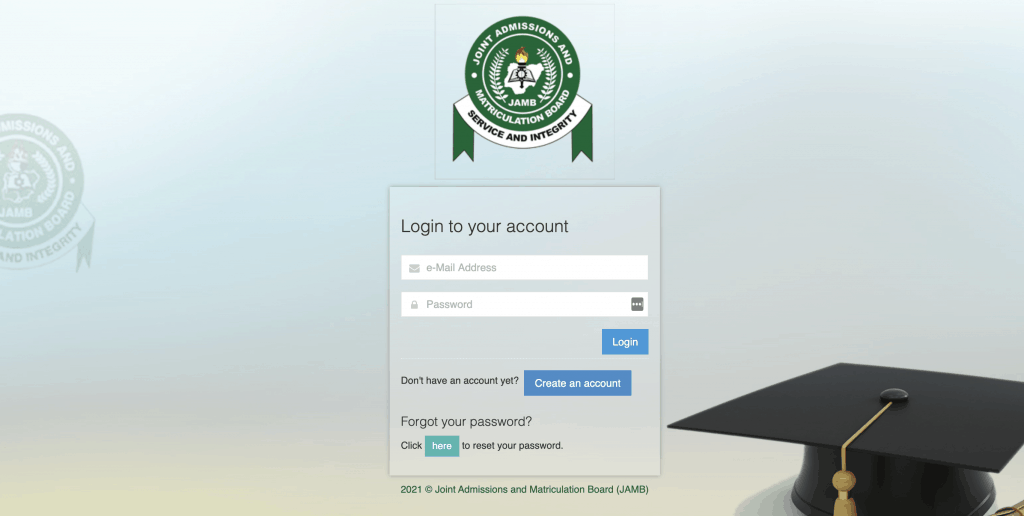Focus the Password input field

point(524,304)
